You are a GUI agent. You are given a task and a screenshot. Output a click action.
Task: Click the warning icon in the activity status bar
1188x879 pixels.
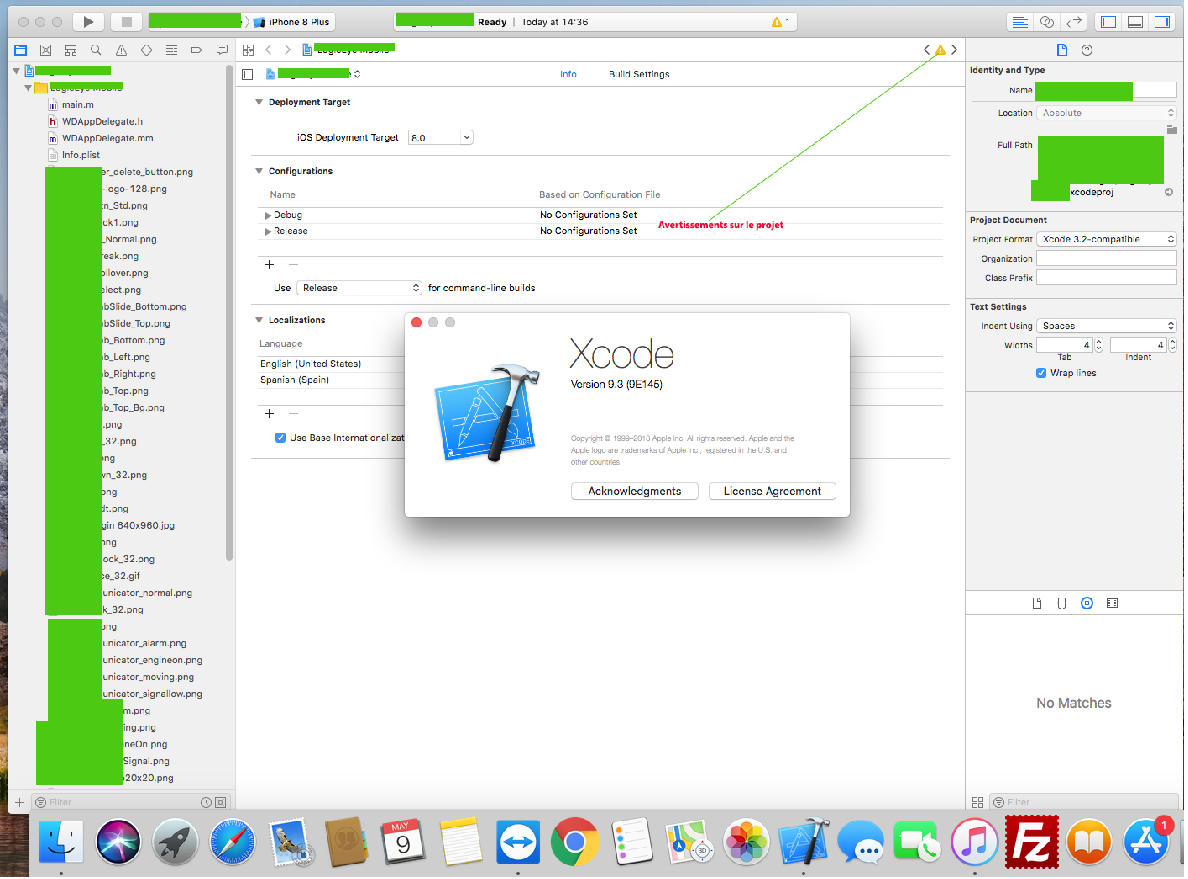tap(777, 22)
